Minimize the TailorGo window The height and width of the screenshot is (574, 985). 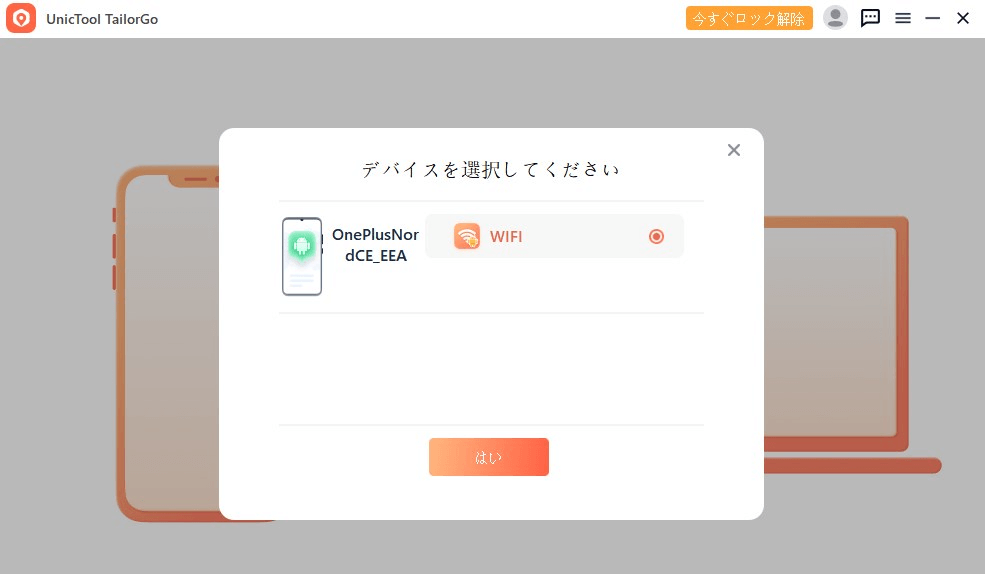(932, 18)
